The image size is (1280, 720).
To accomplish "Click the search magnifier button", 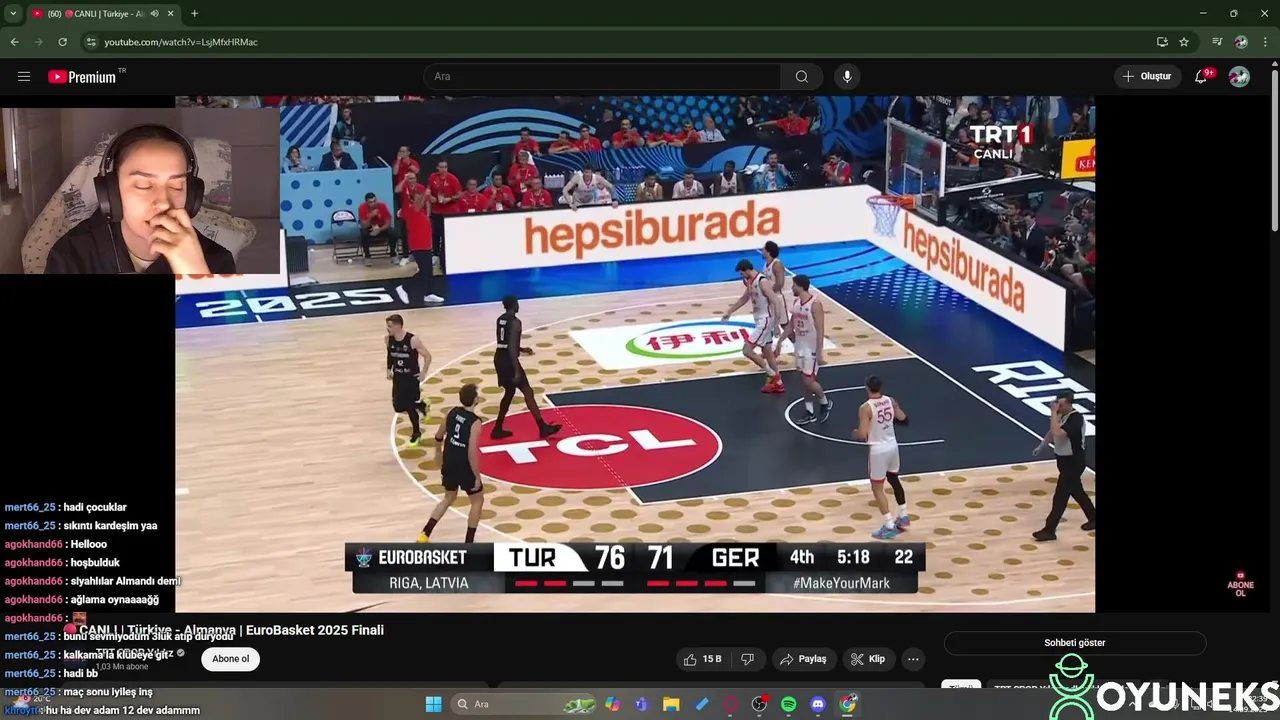I will point(802,76).
